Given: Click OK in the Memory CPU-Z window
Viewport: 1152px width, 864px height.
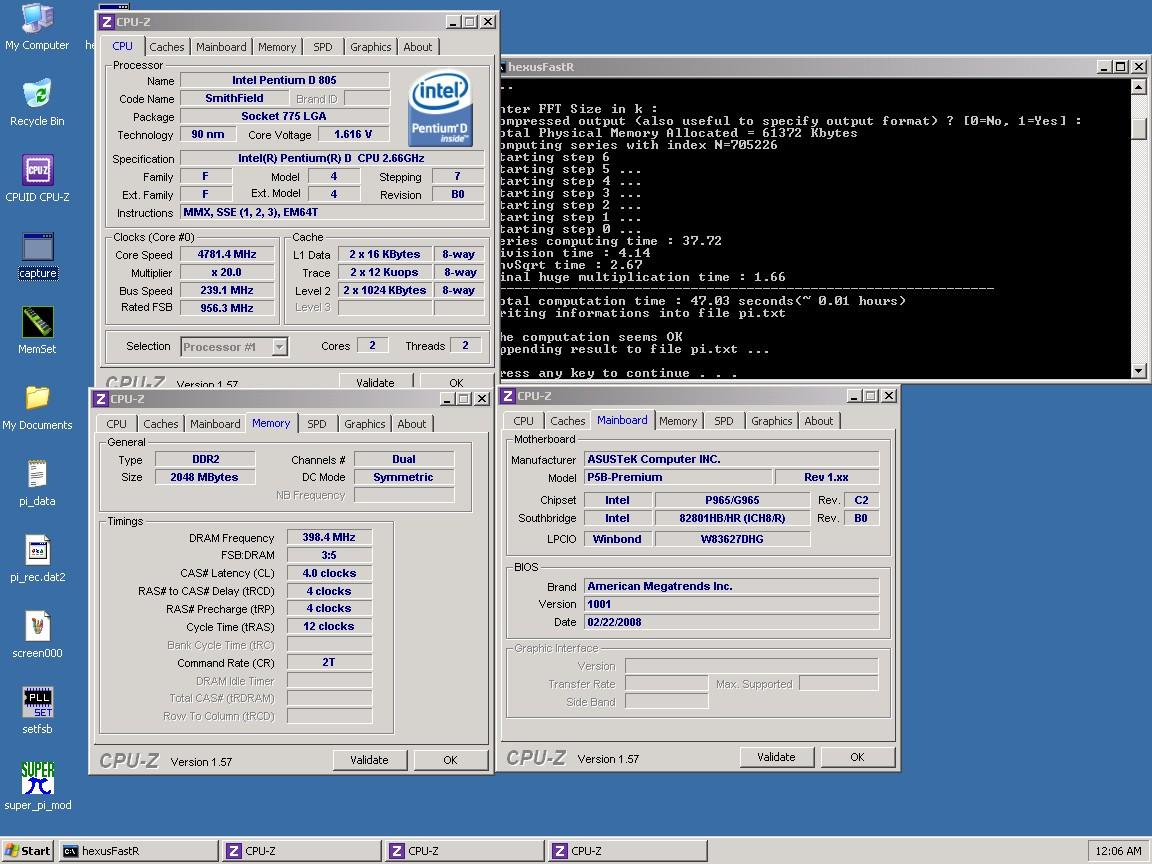Looking at the screenshot, I should (450, 760).
